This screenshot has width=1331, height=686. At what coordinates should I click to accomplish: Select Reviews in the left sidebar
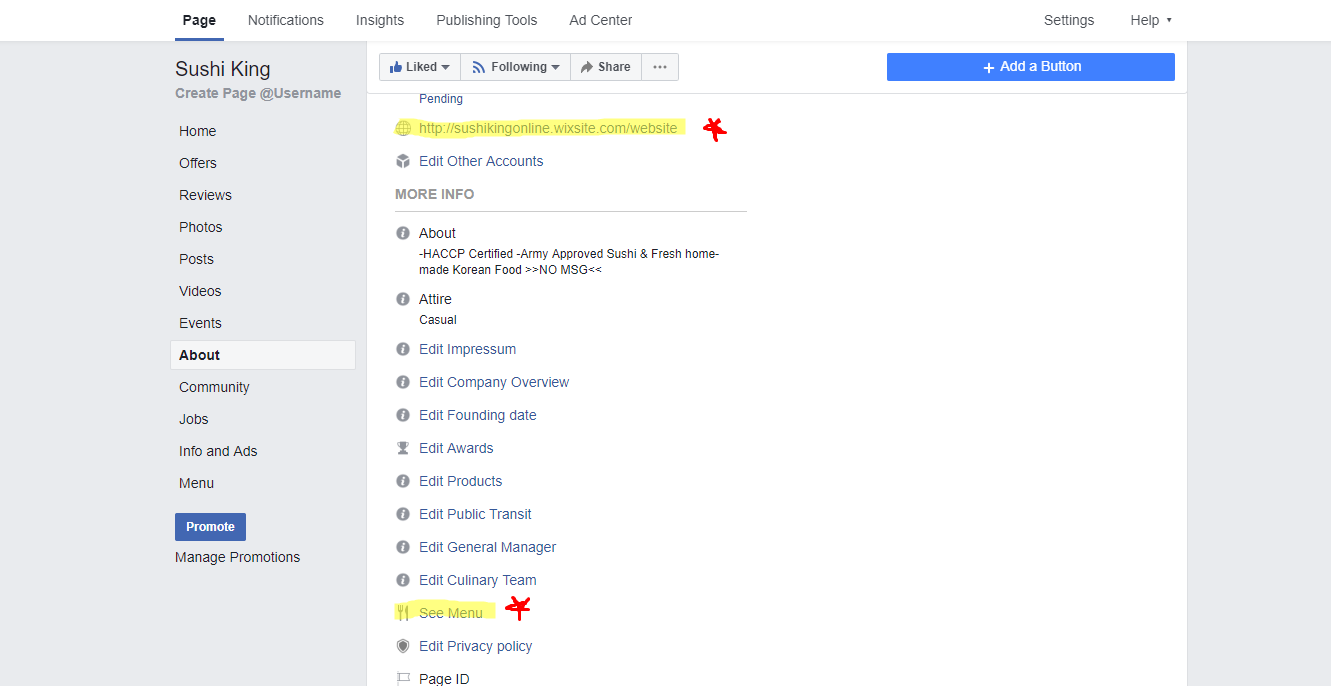click(x=205, y=195)
